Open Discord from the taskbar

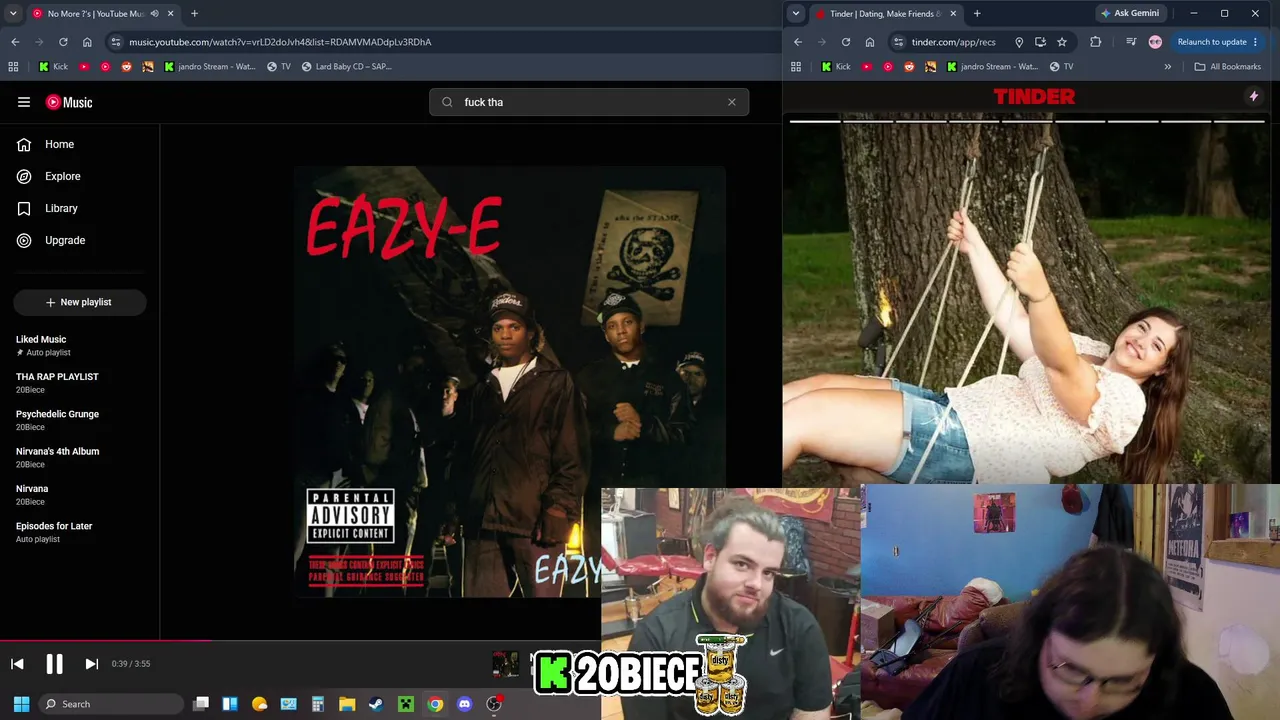point(464,704)
